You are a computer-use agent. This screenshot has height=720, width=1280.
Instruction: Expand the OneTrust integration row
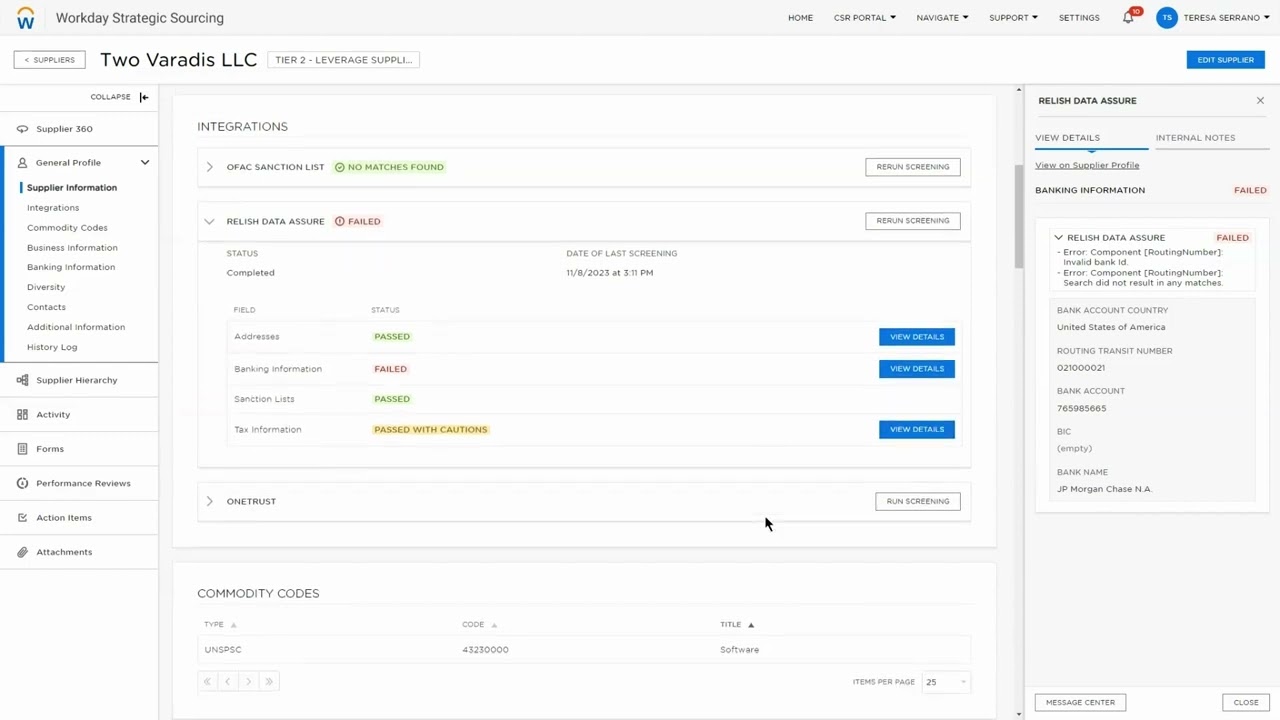(209, 501)
